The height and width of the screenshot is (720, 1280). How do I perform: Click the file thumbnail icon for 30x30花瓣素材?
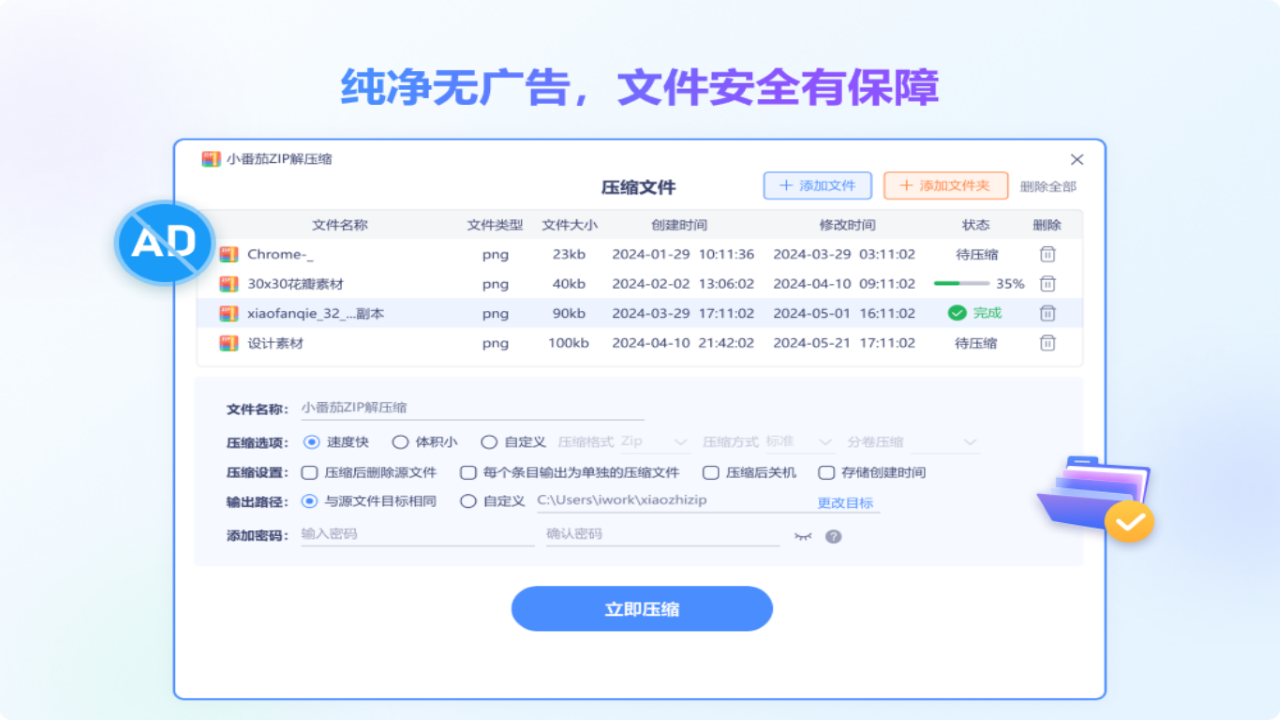[227, 283]
